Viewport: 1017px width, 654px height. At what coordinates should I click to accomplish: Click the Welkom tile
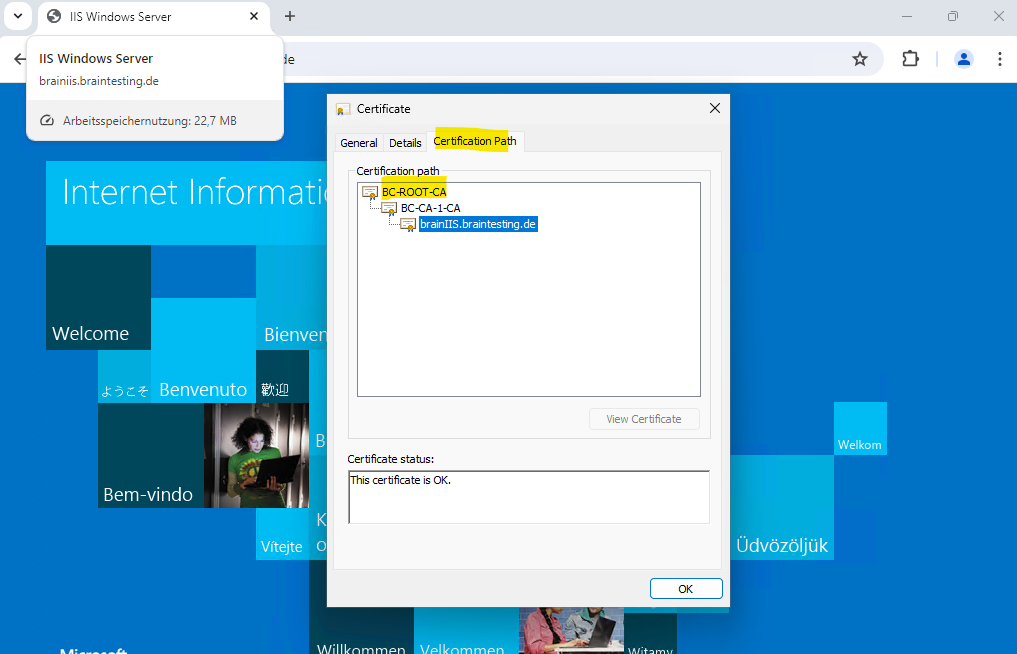[x=860, y=428]
